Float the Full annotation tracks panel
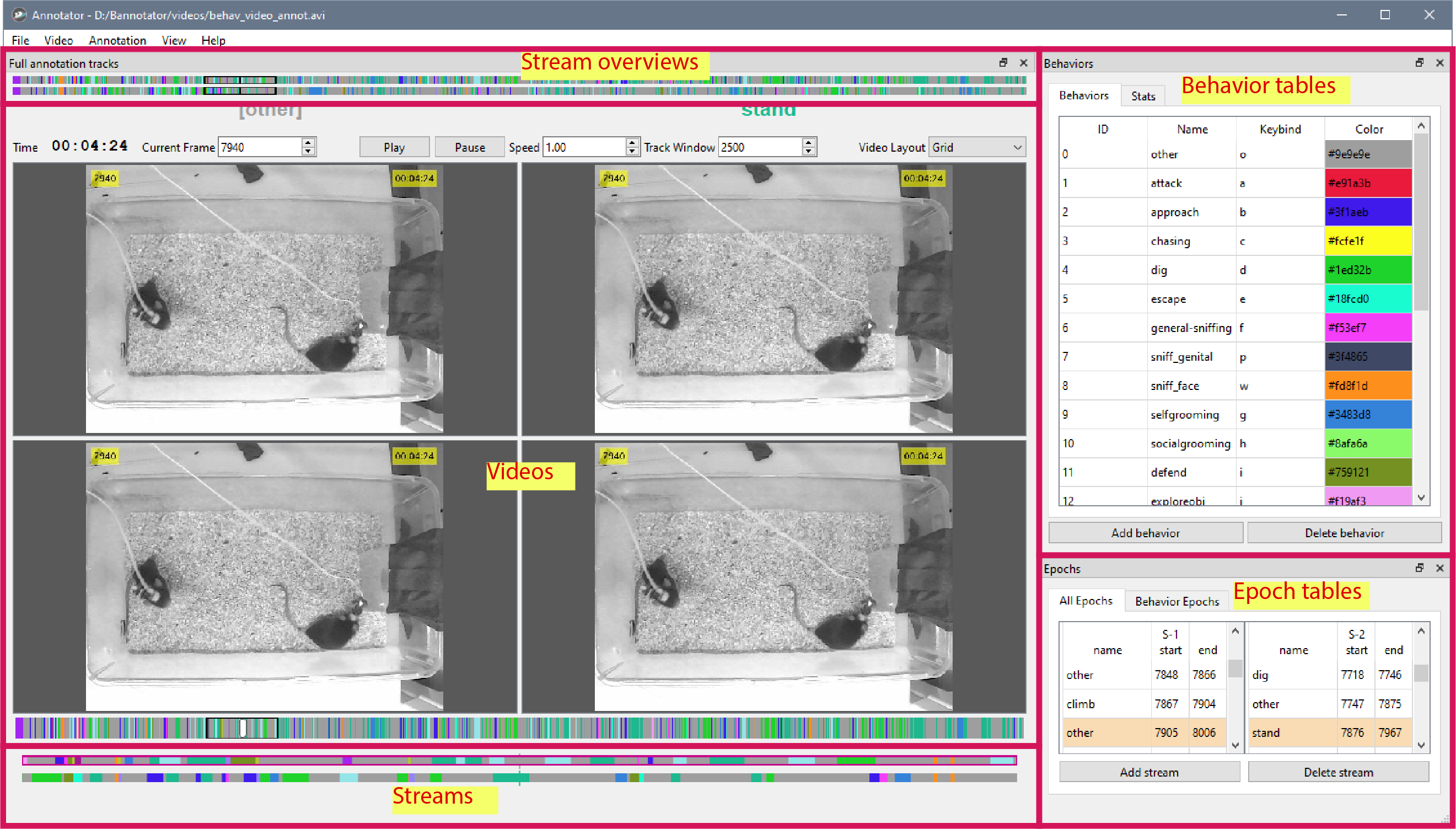Screen dimensions: 1456x829 (1003, 63)
